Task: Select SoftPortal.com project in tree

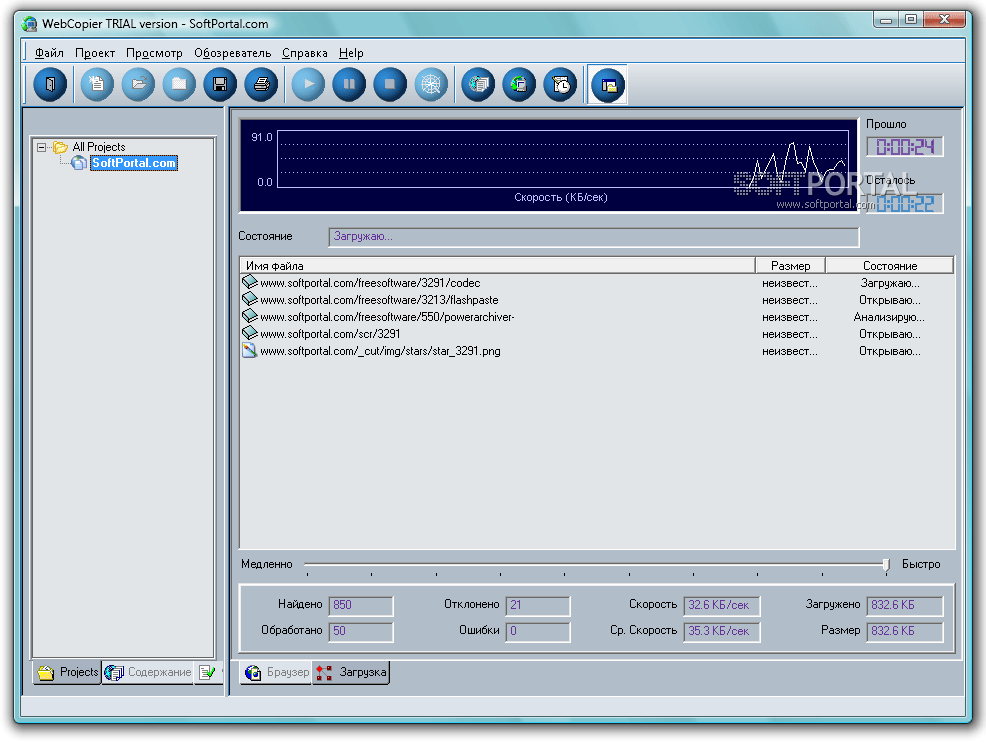Action: click(133, 163)
